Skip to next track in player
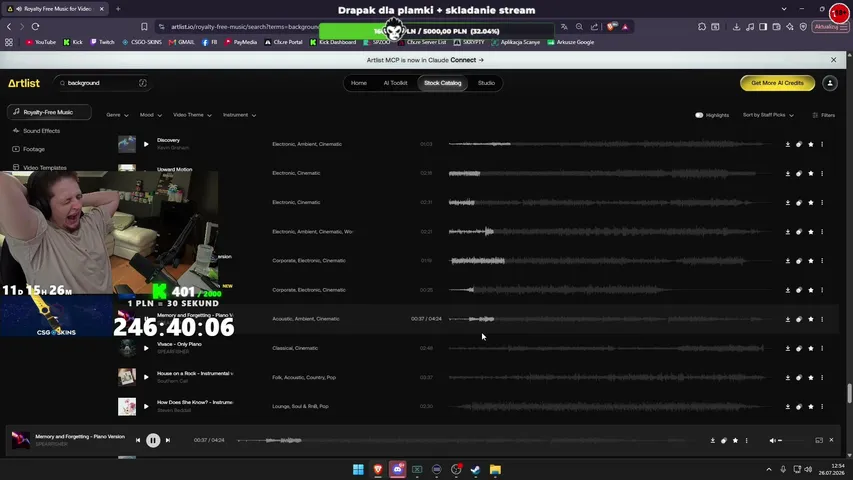This screenshot has height=480, width=853. [x=168, y=440]
